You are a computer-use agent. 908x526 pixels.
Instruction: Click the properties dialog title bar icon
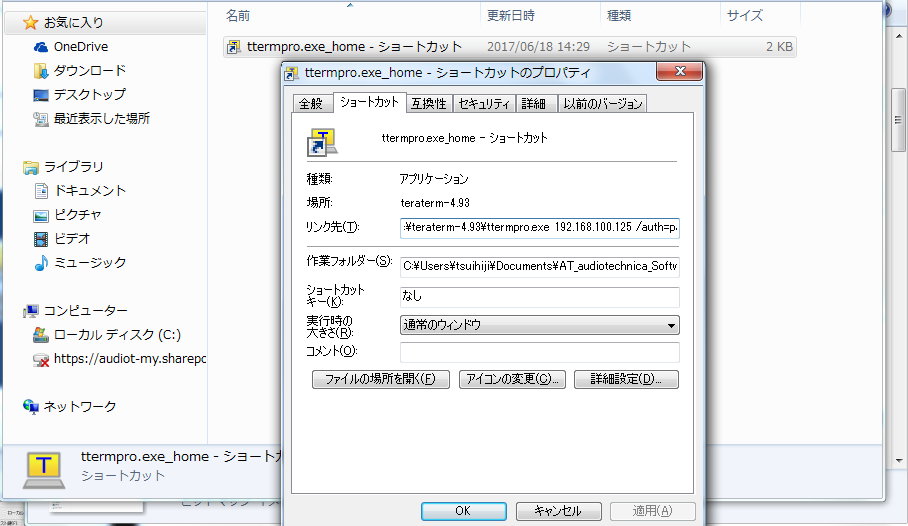[291, 73]
